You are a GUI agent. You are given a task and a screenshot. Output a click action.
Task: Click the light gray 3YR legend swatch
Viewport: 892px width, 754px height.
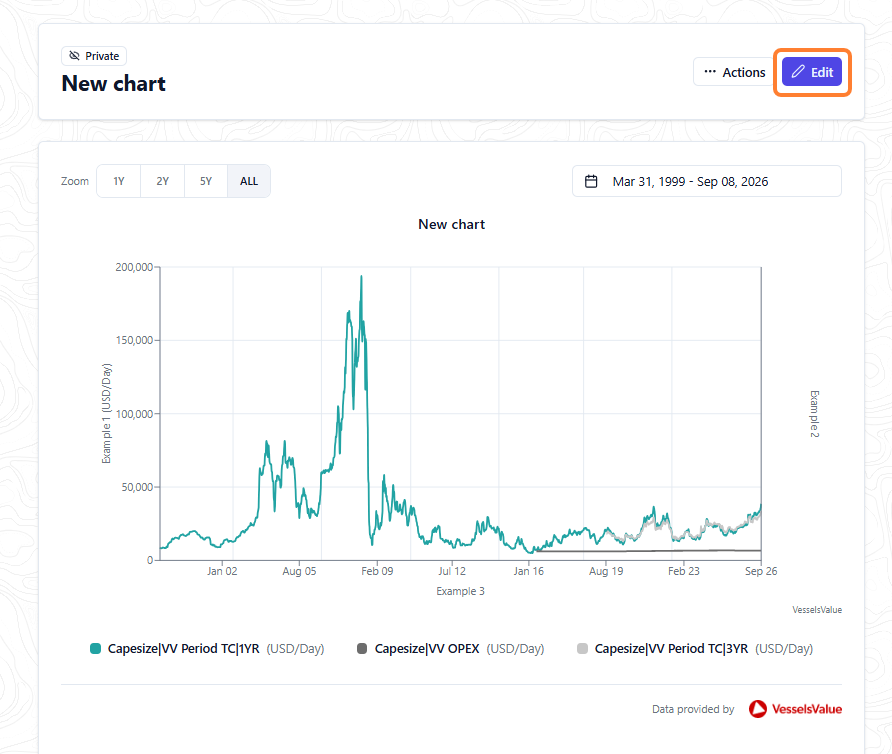pyautogui.click(x=583, y=649)
